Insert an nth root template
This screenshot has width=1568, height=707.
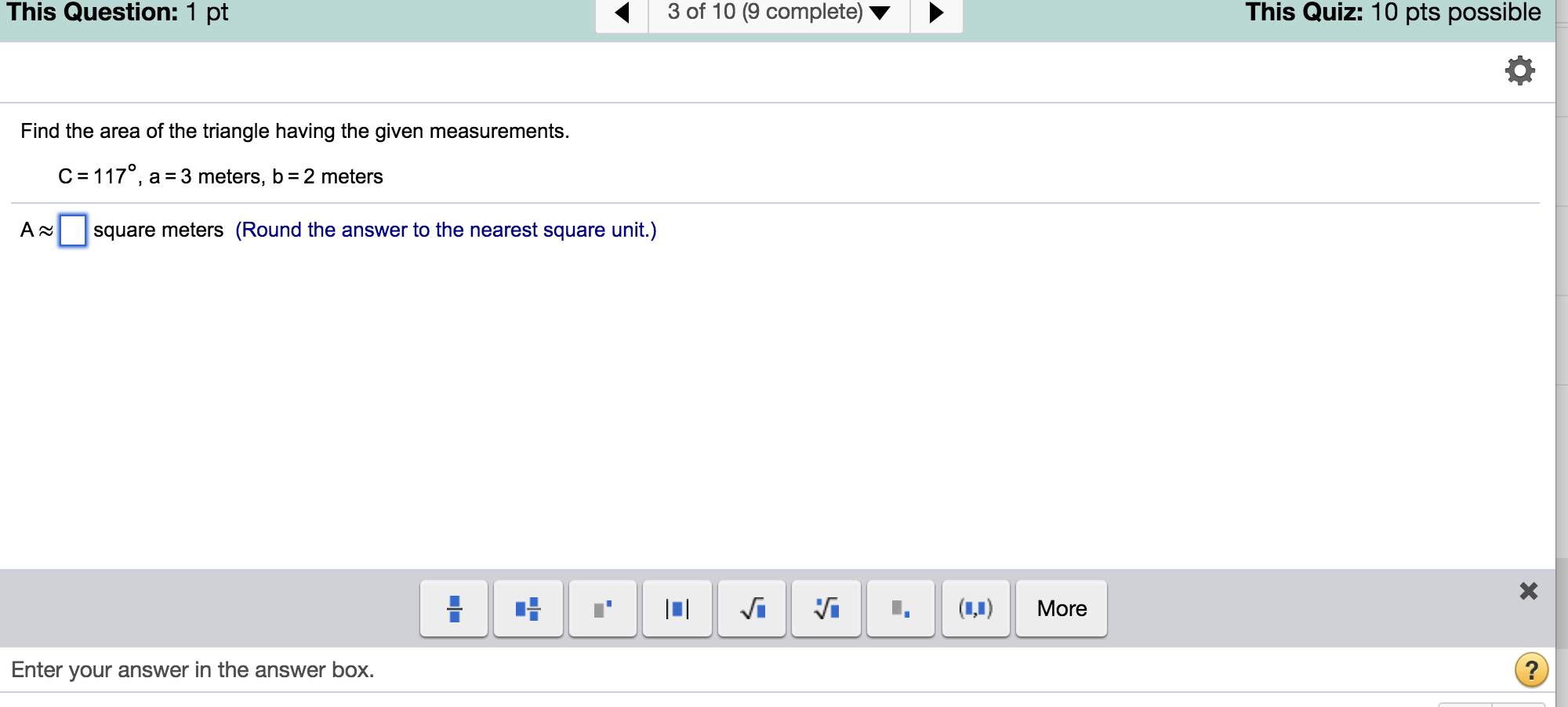coord(826,608)
